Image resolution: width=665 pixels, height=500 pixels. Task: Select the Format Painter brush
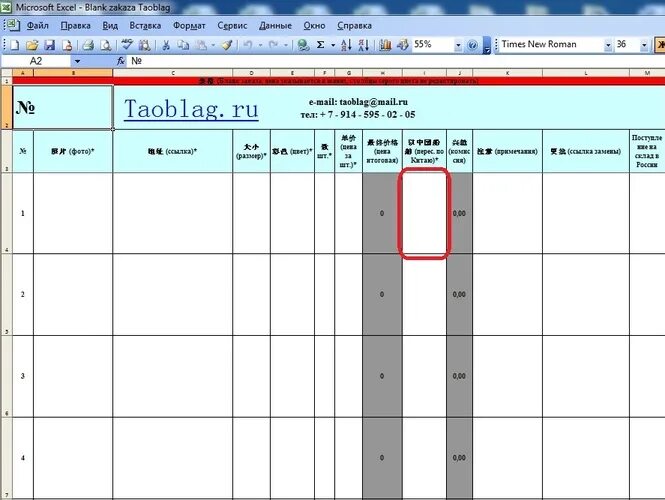(x=227, y=45)
